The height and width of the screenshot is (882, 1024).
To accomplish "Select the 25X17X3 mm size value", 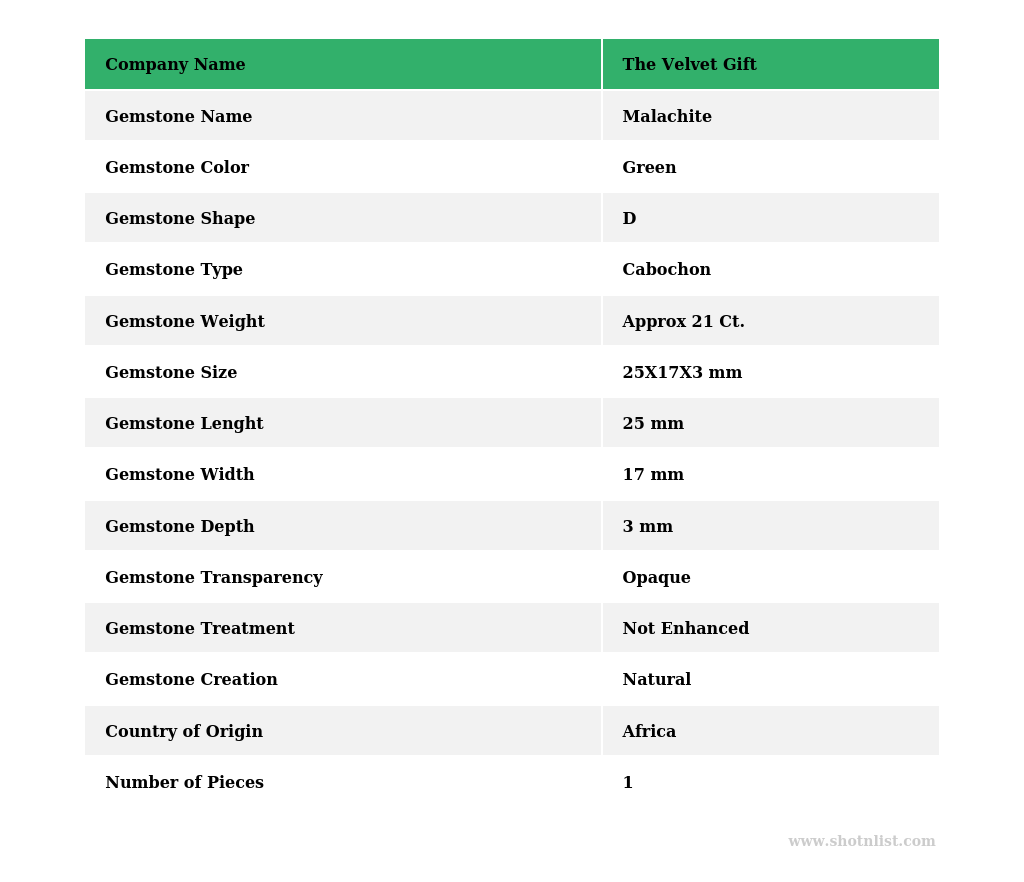I will pos(682,373).
